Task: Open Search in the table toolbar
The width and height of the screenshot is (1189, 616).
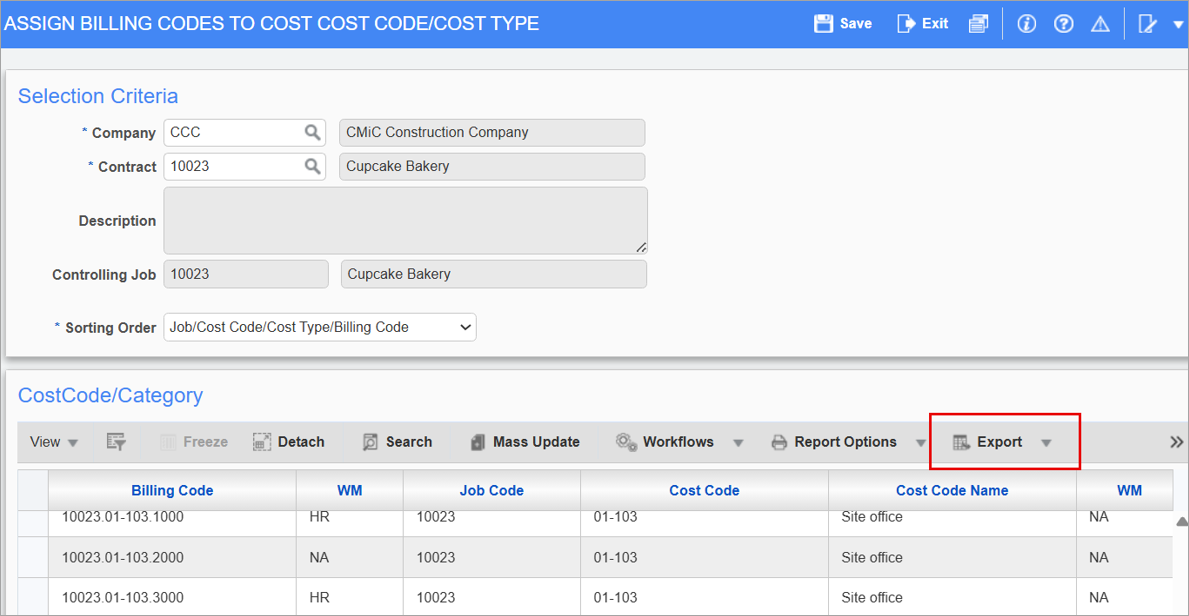Action: [397, 442]
